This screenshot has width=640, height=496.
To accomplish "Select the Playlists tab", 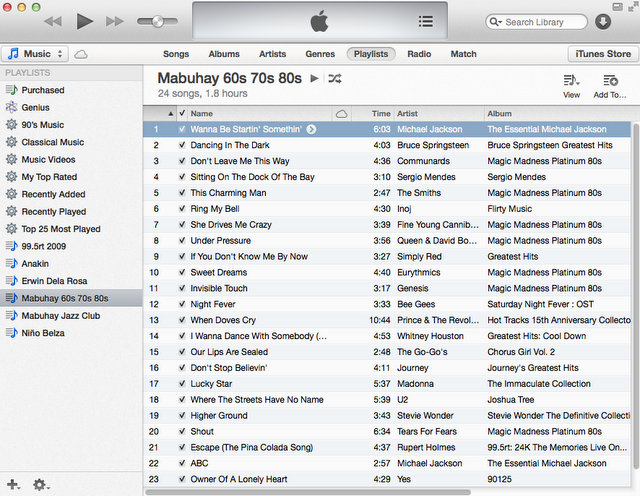I will 371,54.
